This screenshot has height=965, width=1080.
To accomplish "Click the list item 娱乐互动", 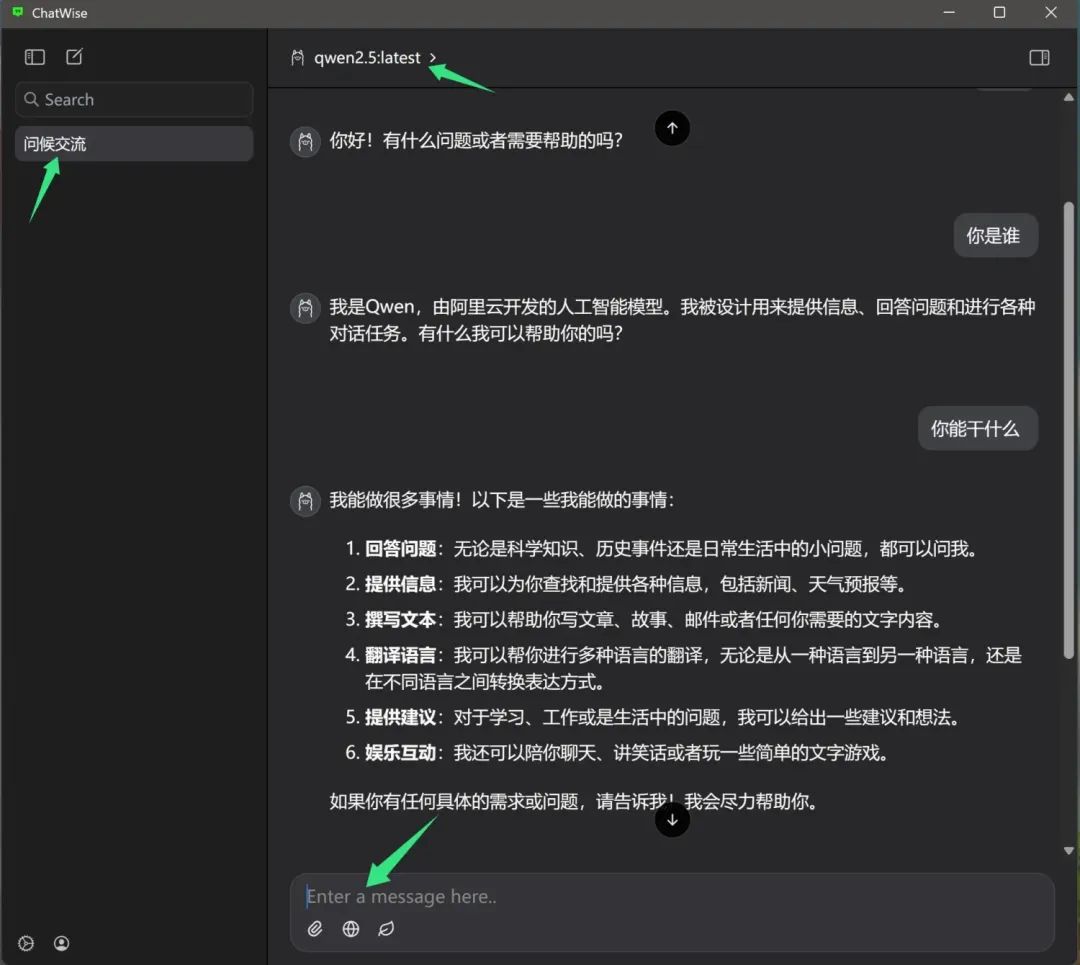I will [617, 752].
